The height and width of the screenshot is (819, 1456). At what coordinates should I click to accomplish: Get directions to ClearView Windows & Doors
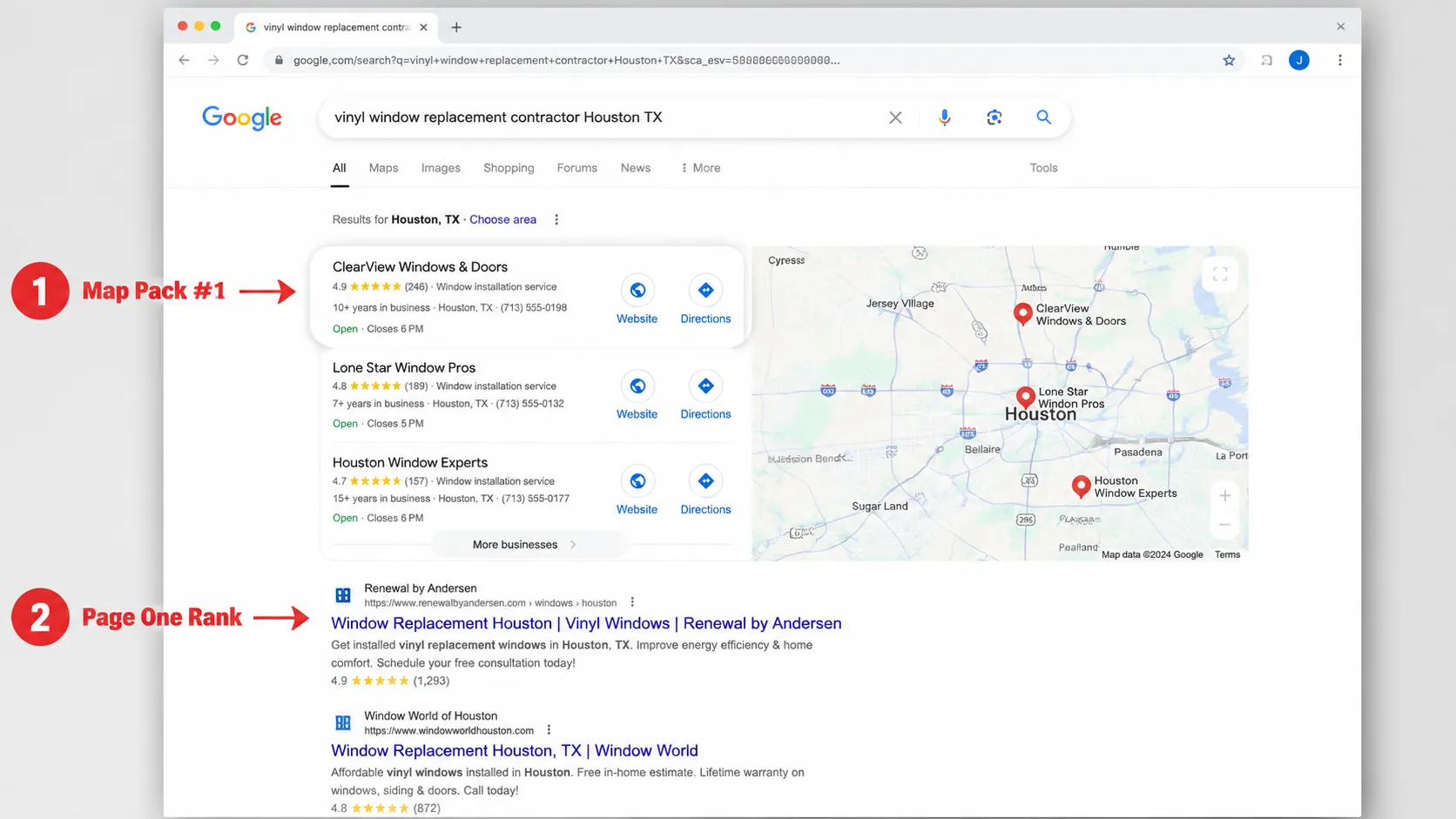pos(705,290)
